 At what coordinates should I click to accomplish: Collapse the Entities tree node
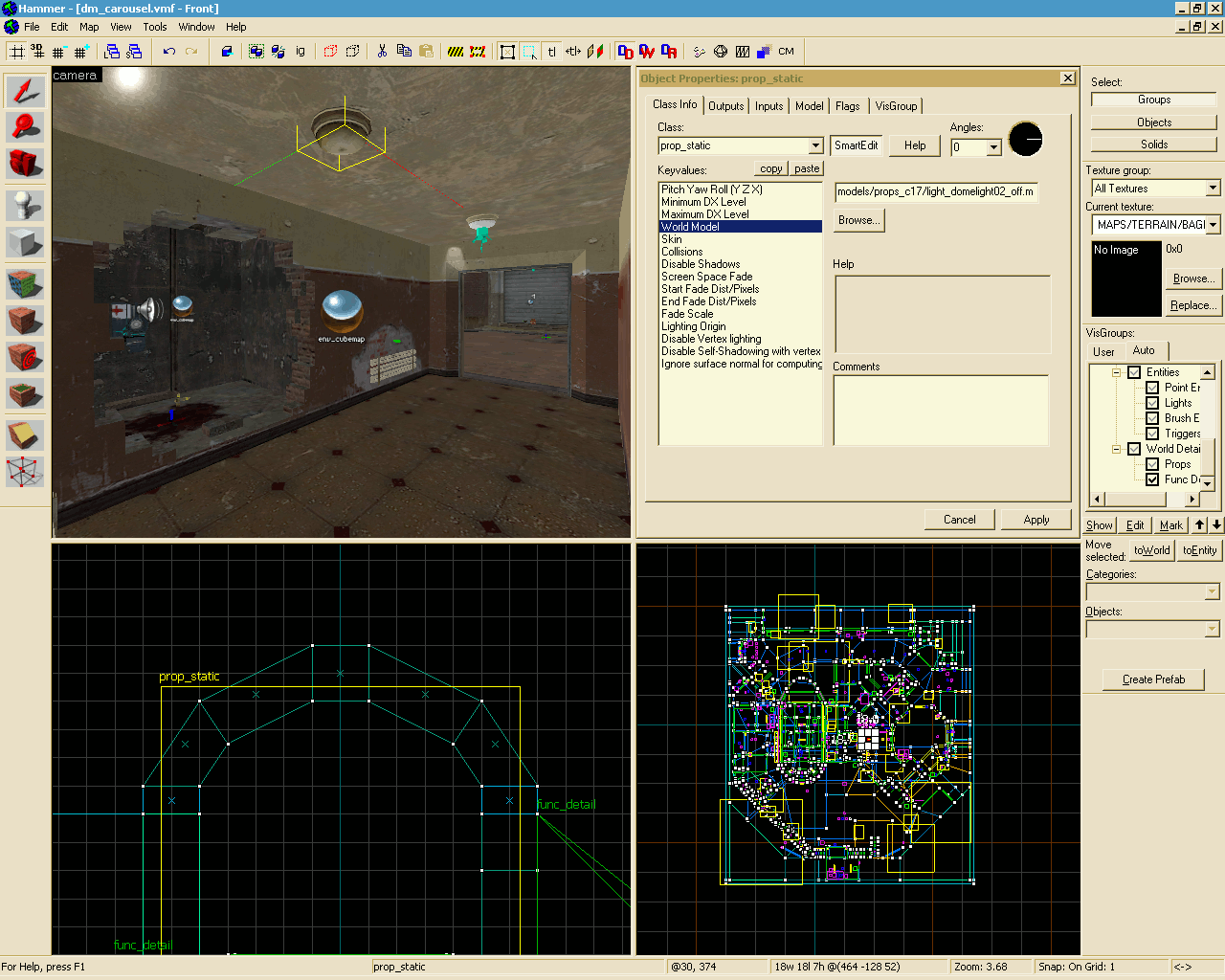click(x=1116, y=372)
